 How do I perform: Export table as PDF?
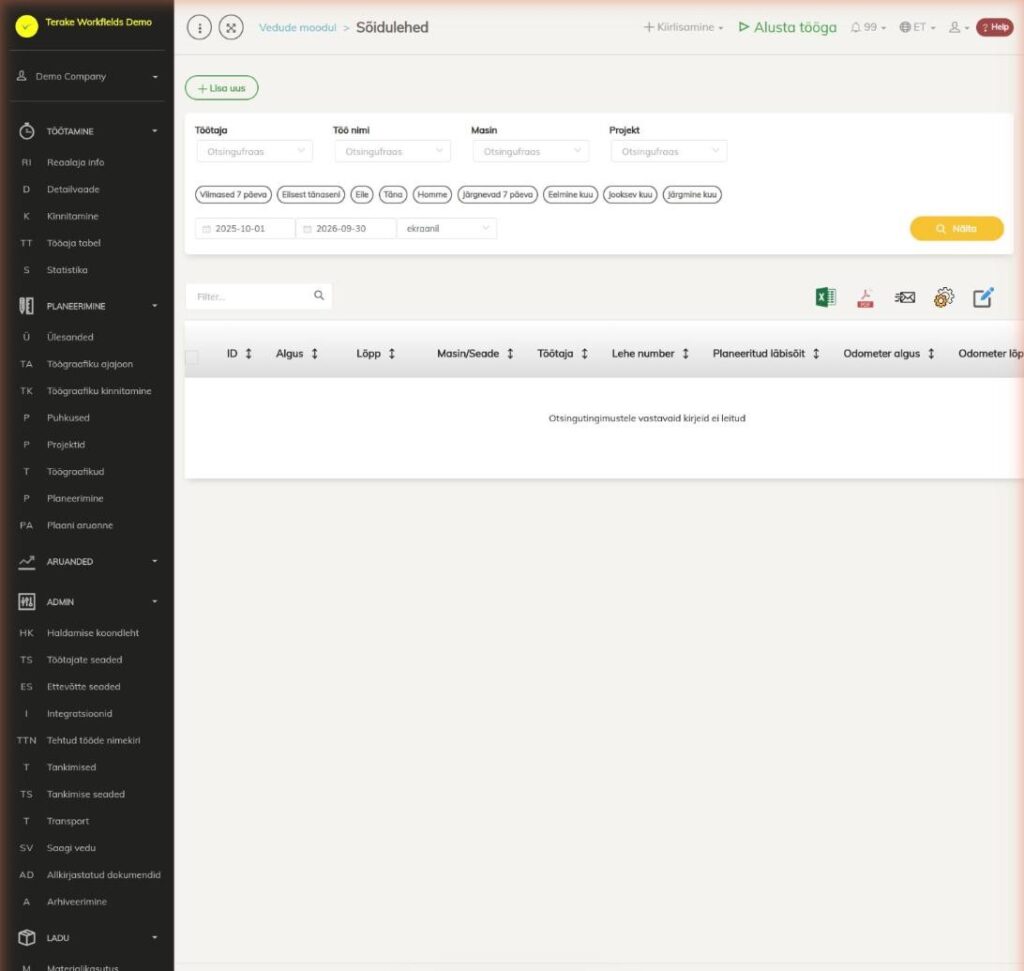point(865,298)
